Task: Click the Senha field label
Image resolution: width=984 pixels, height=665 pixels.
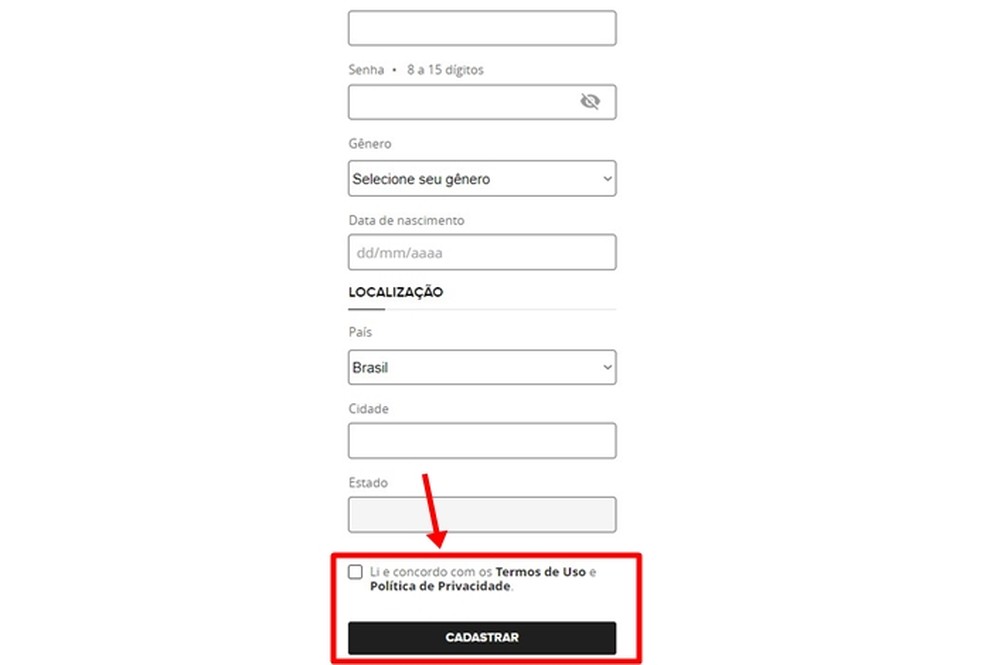Action: click(x=366, y=70)
